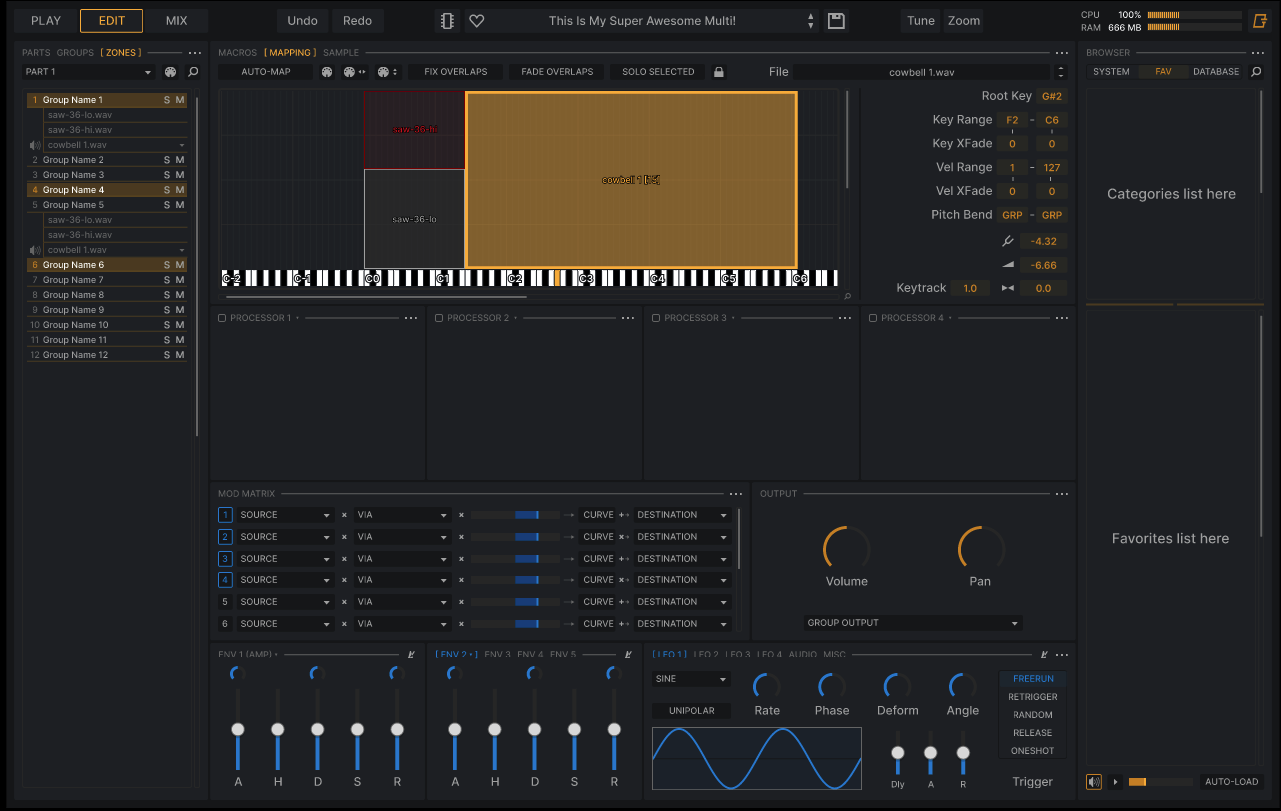Screen dimensions: 1281x811
Task: Click the browser preview play button
Action: [x=1115, y=782]
